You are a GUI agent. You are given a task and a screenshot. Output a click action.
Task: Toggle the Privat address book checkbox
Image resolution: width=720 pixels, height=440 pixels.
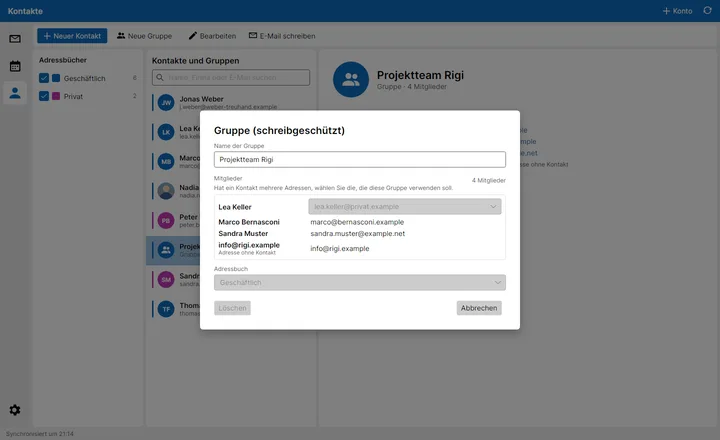click(x=44, y=96)
